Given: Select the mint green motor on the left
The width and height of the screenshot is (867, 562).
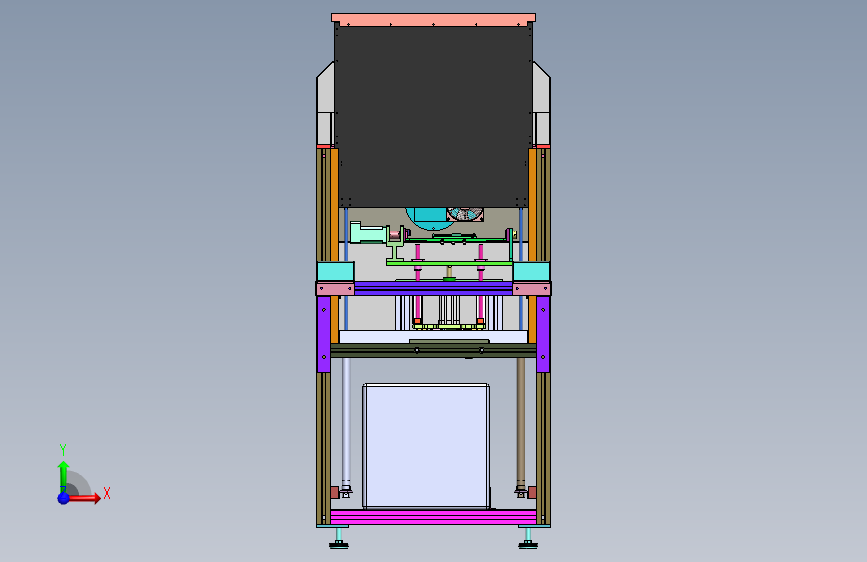Looking at the screenshot, I should [x=369, y=233].
